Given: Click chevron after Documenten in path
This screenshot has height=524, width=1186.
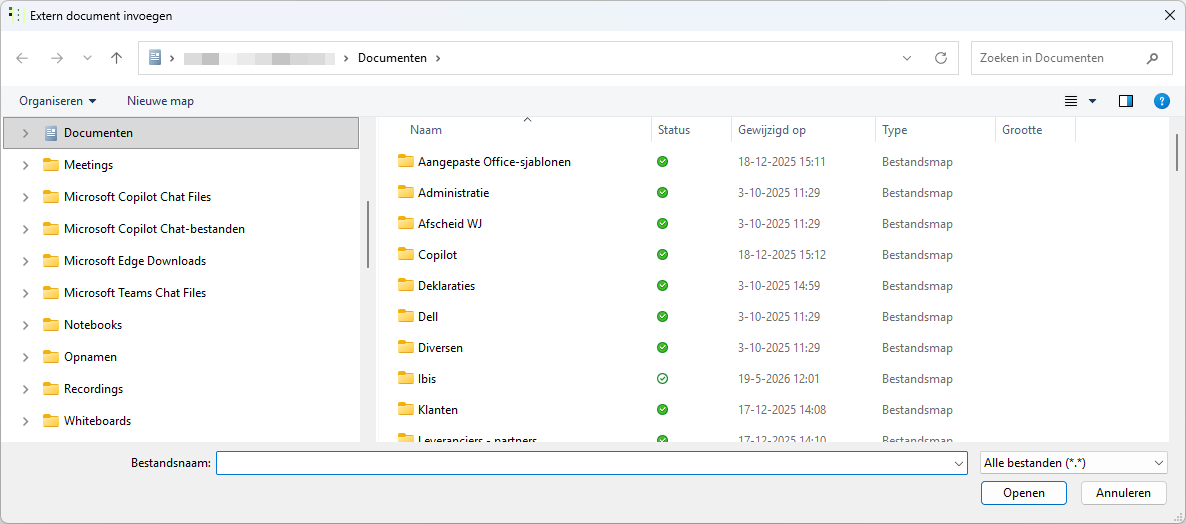Looking at the screenshot, I should click(x=437, y=58).
